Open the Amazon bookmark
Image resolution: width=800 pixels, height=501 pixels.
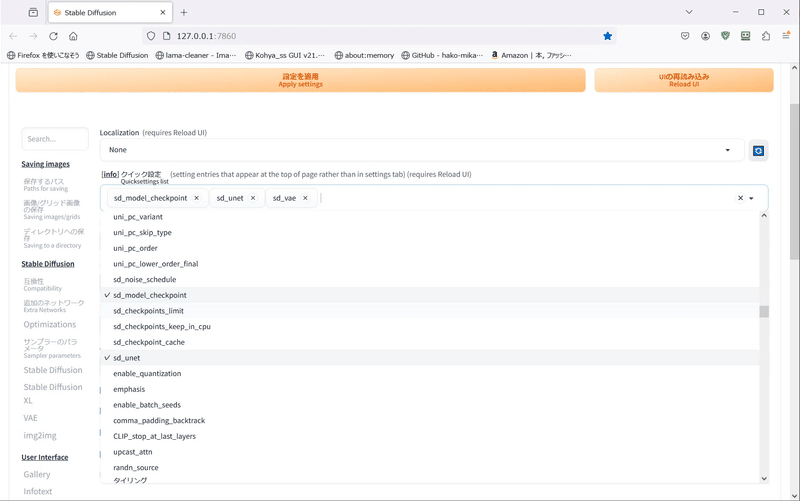pos(531,55)
